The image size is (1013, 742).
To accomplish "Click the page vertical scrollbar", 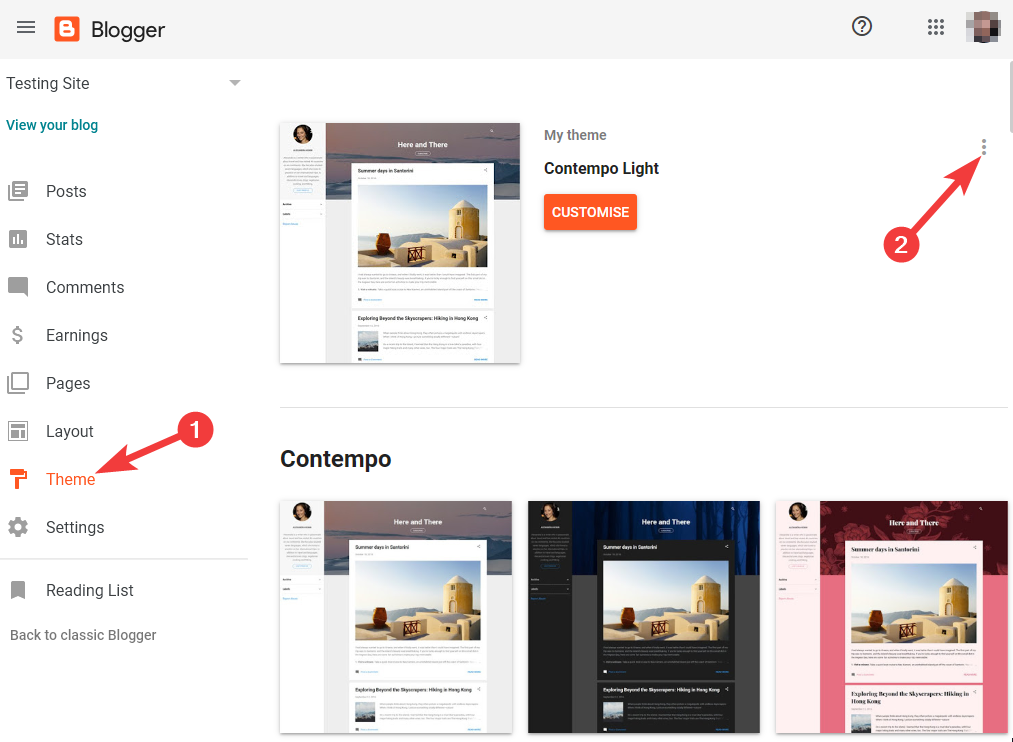I will click(x=1010, y=97).
